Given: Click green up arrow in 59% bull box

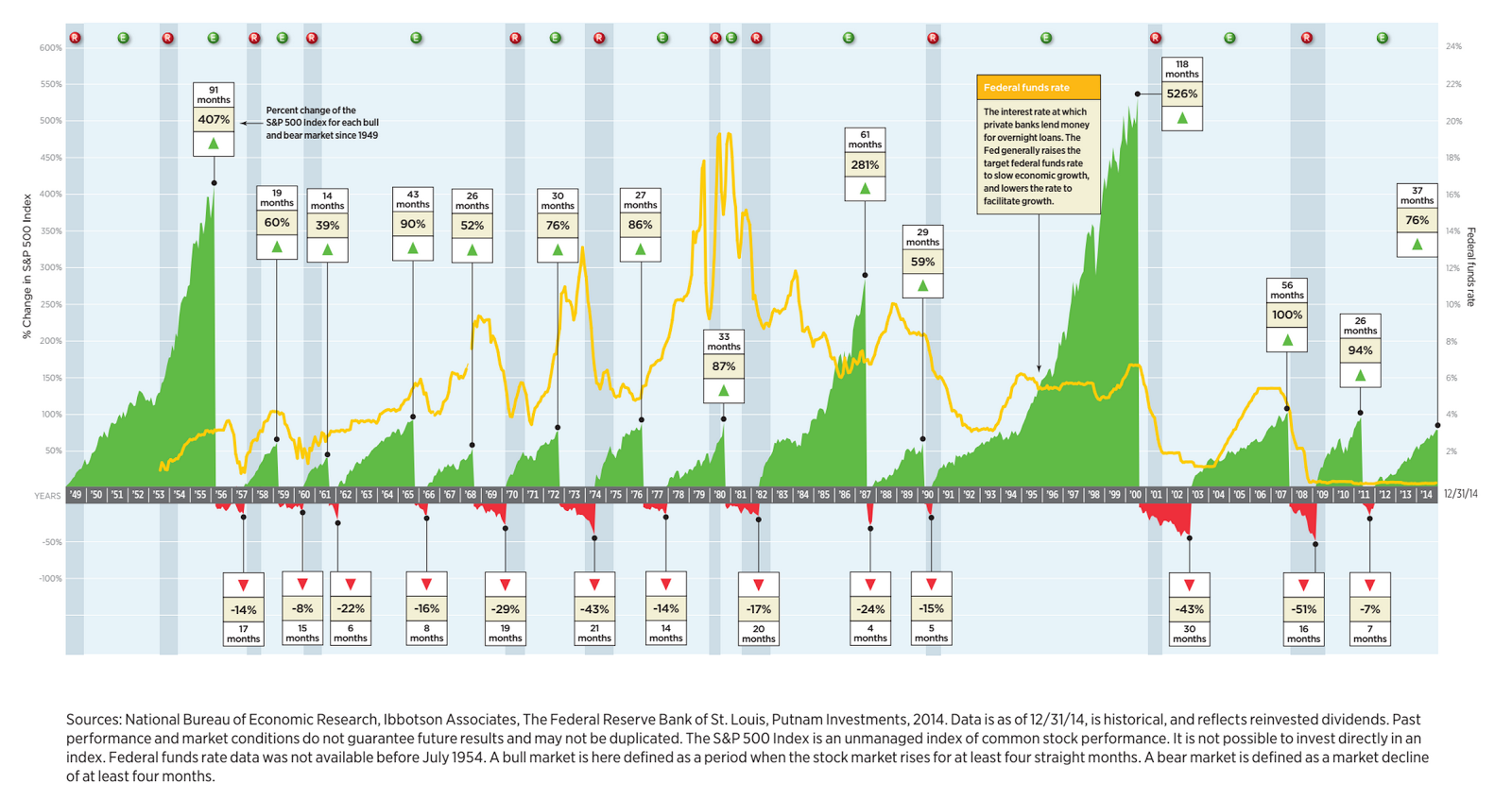Looking at the screenshot, I should (923, 286).
